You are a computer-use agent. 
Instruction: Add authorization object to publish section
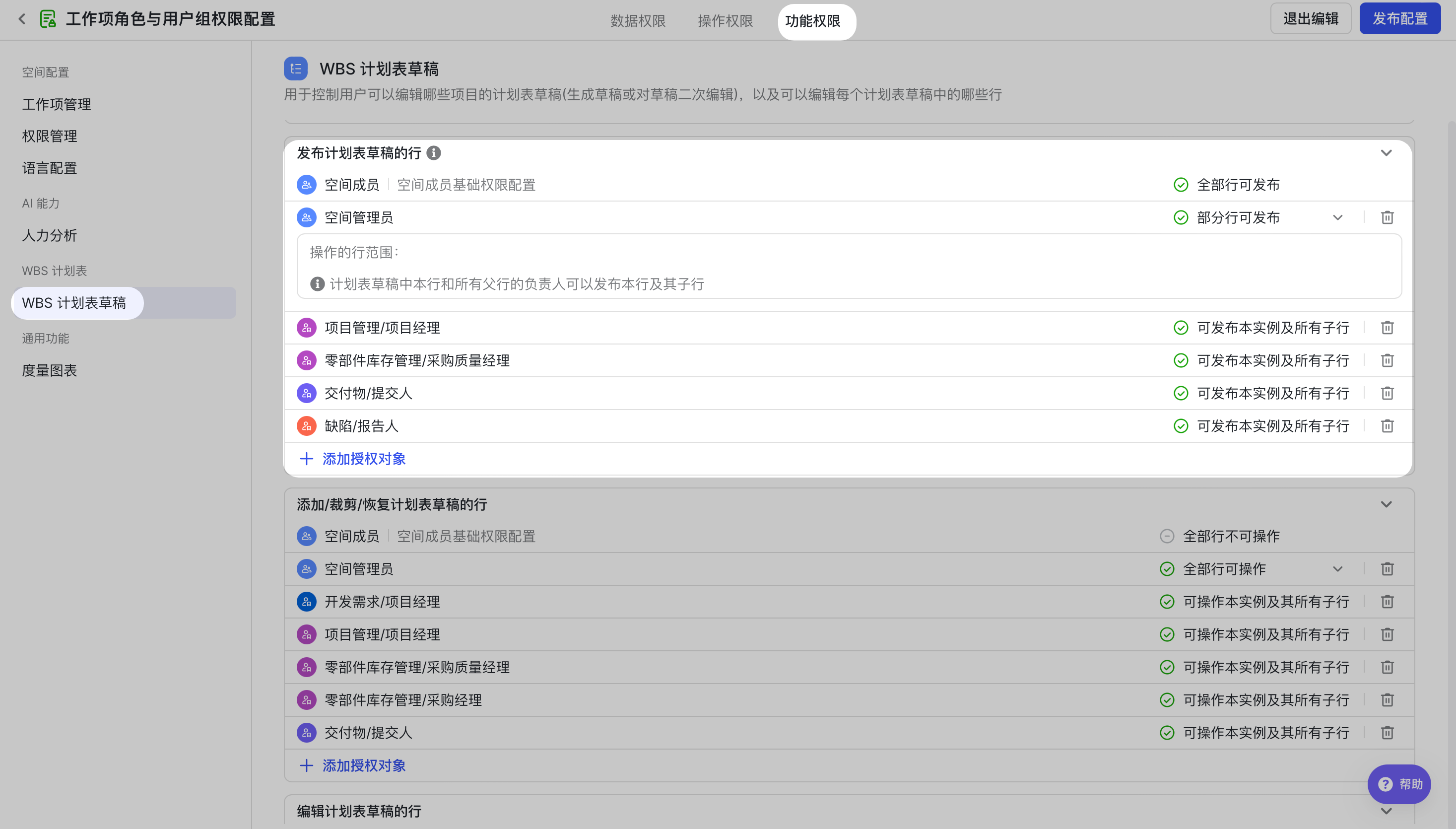[x=353, y=459]
